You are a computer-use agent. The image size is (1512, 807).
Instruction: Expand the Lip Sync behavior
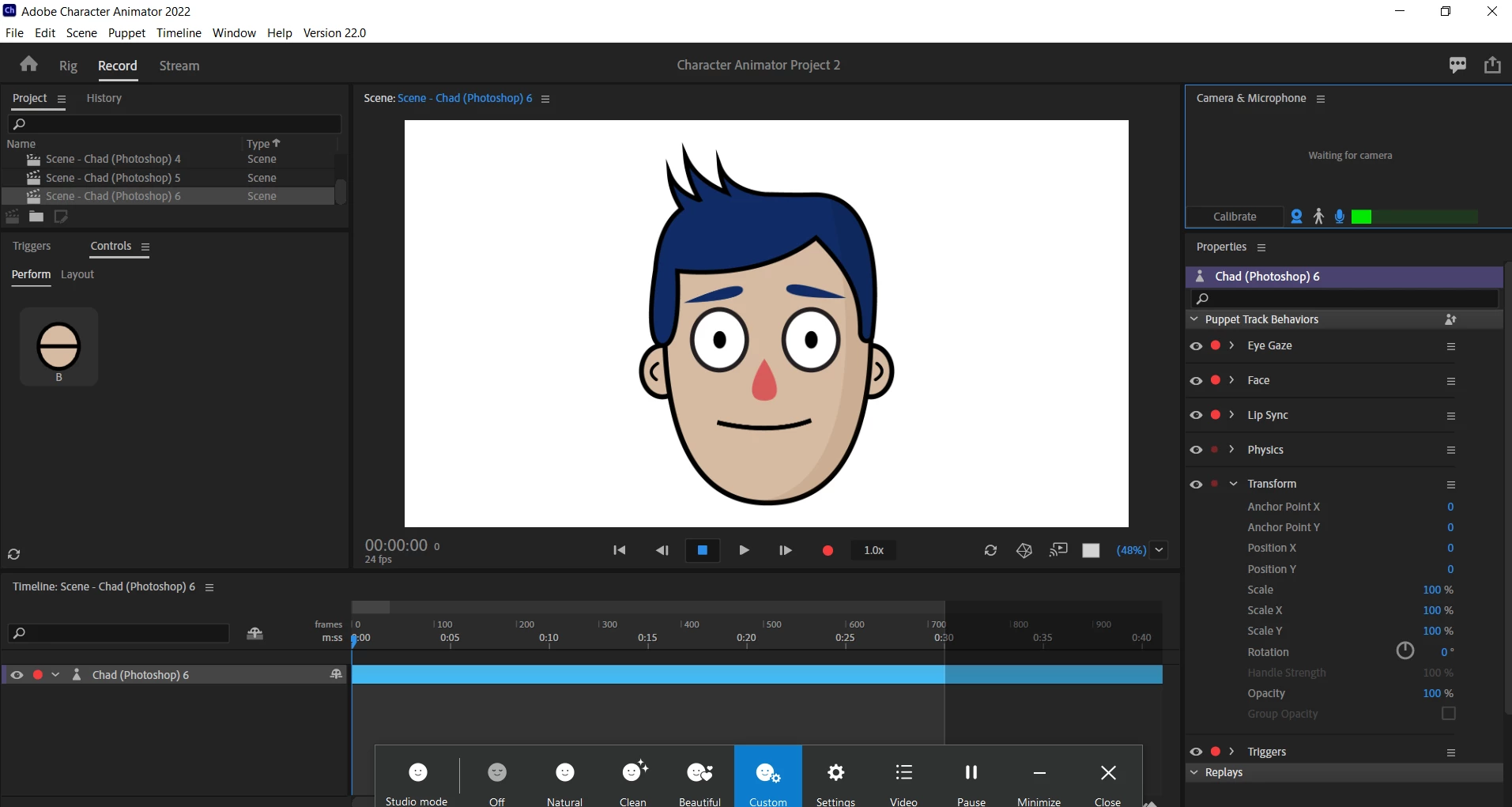1231,415
